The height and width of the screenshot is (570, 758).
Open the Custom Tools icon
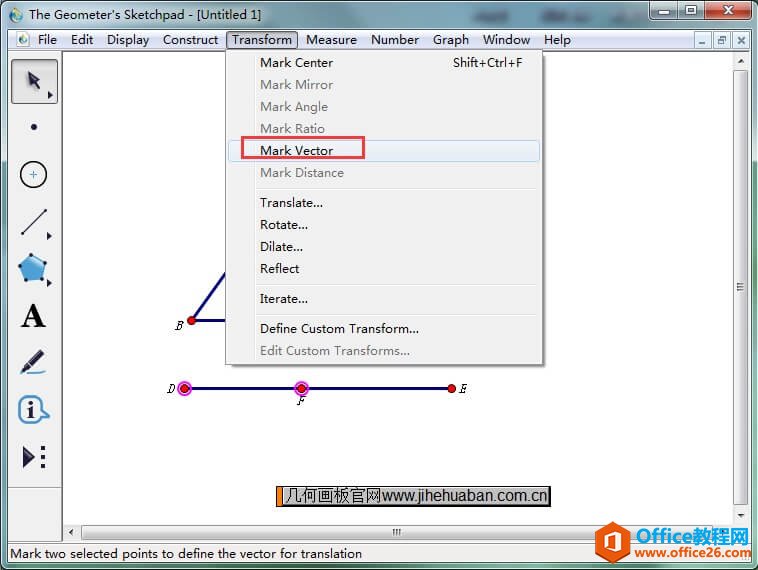pos(34,457)
